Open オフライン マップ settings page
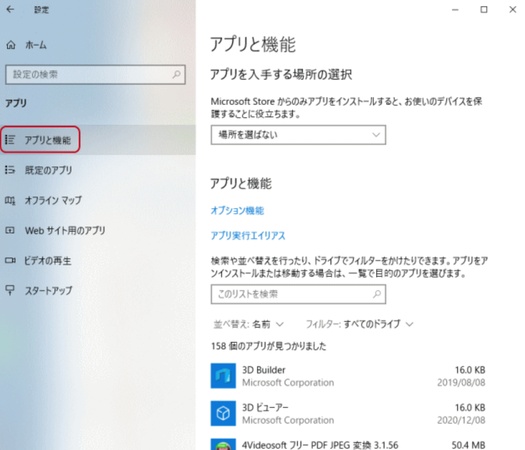This screenshot has height=450, width=525. point(53,200)
